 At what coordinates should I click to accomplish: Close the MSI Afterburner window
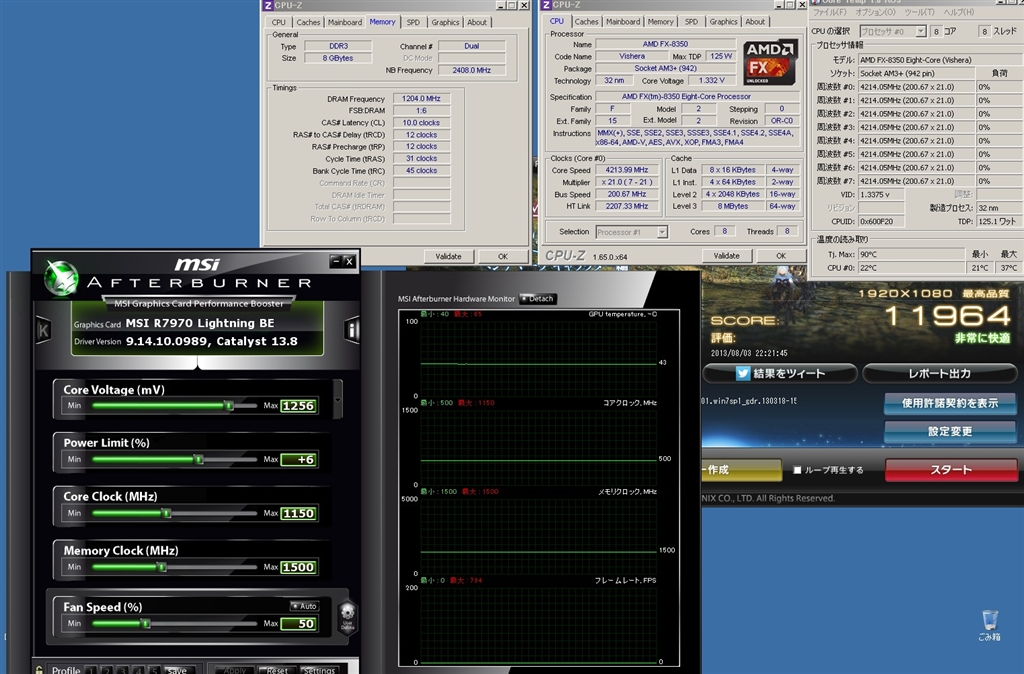[x=349, y=261]
